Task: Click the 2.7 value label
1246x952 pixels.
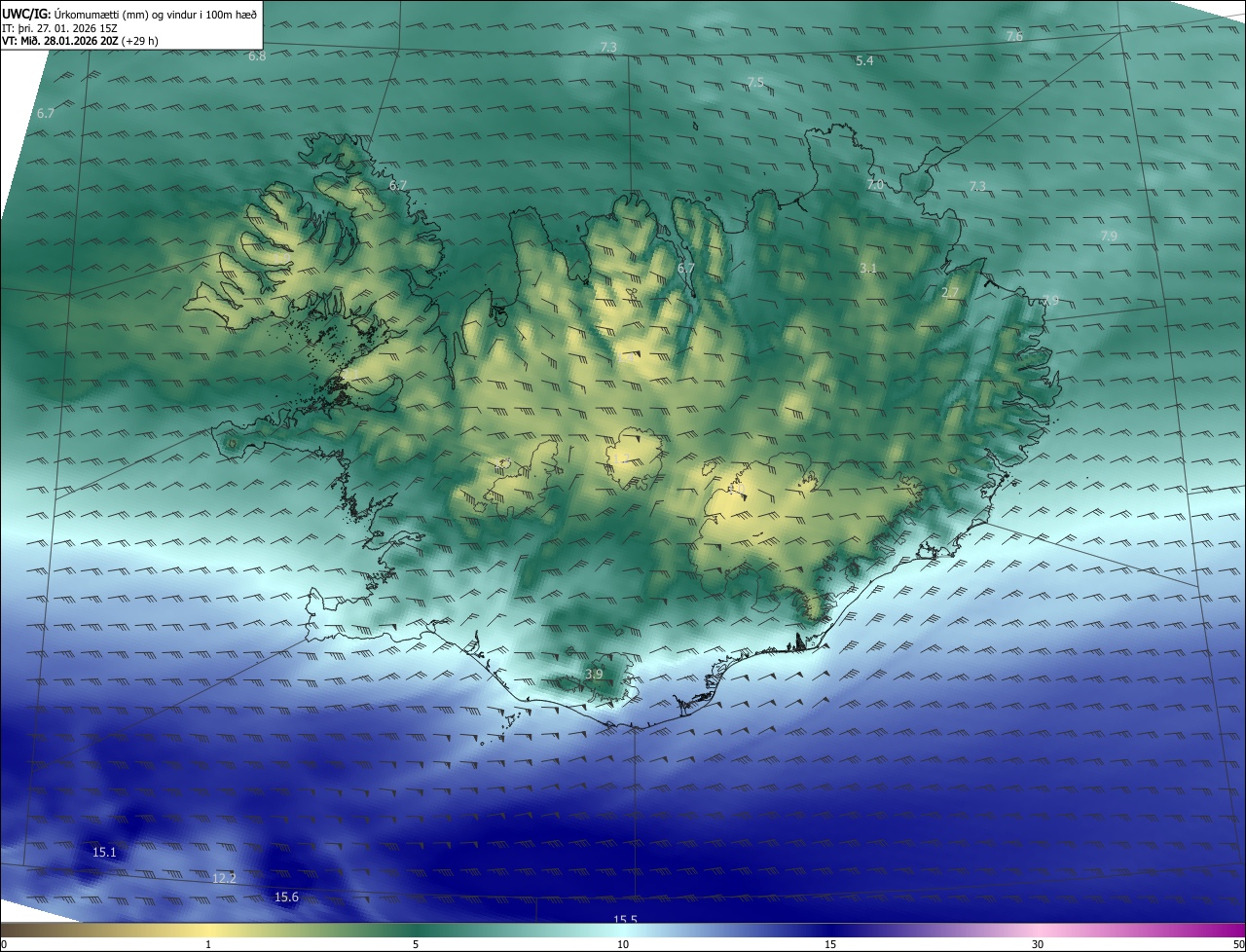Action: click(951, 293)
